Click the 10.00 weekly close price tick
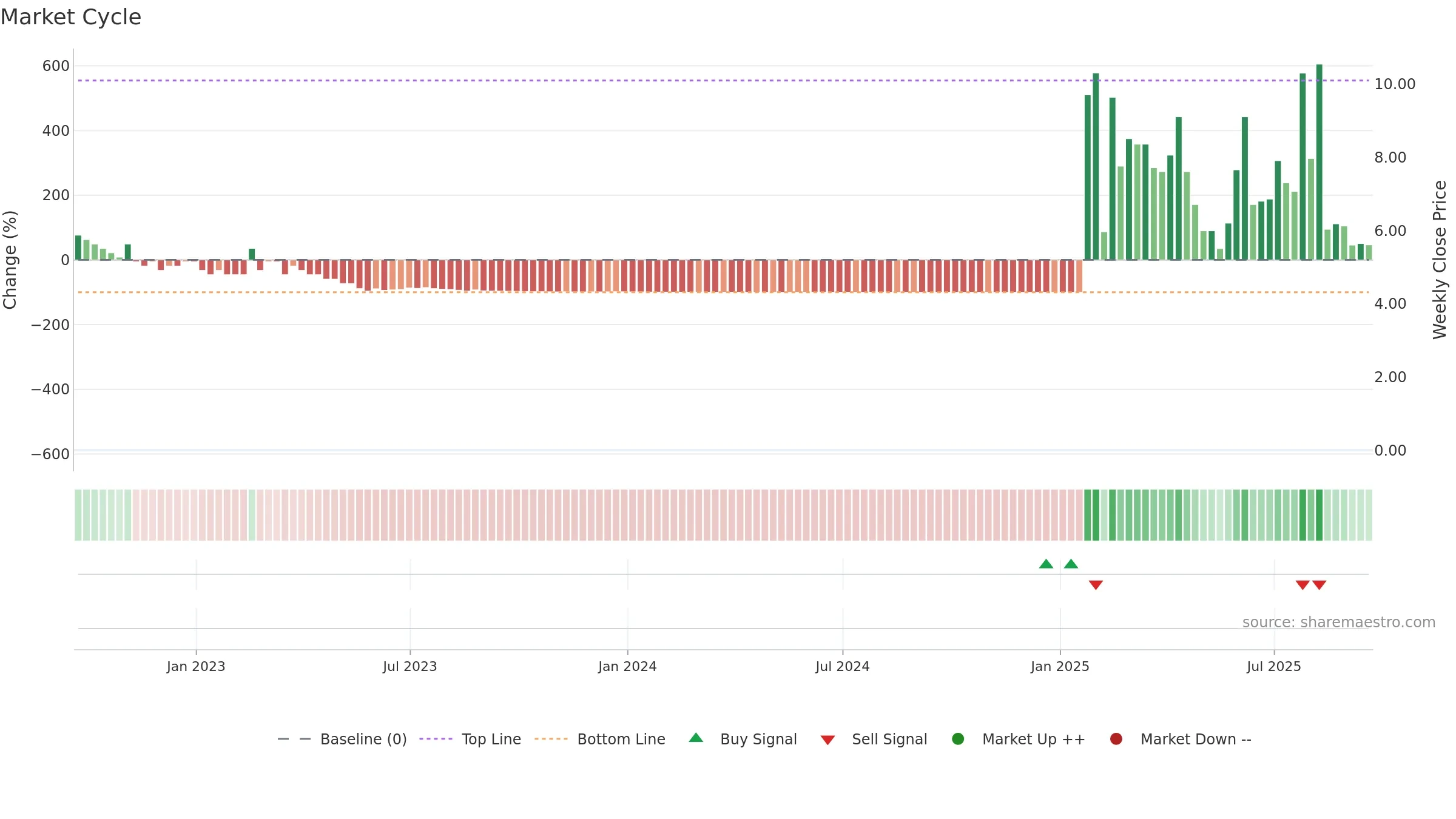Viewport: 1456px width, 819px height. [x=1395, y=84]
